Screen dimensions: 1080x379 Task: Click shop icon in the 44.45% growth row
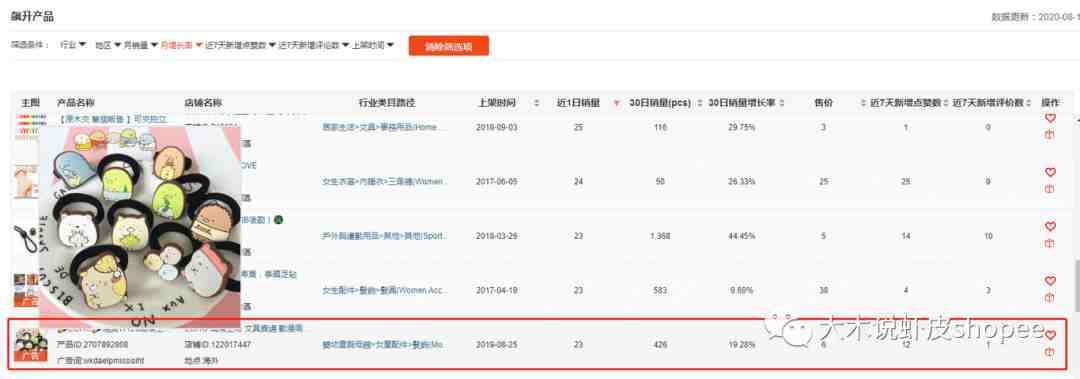[x=1050, y=243]
